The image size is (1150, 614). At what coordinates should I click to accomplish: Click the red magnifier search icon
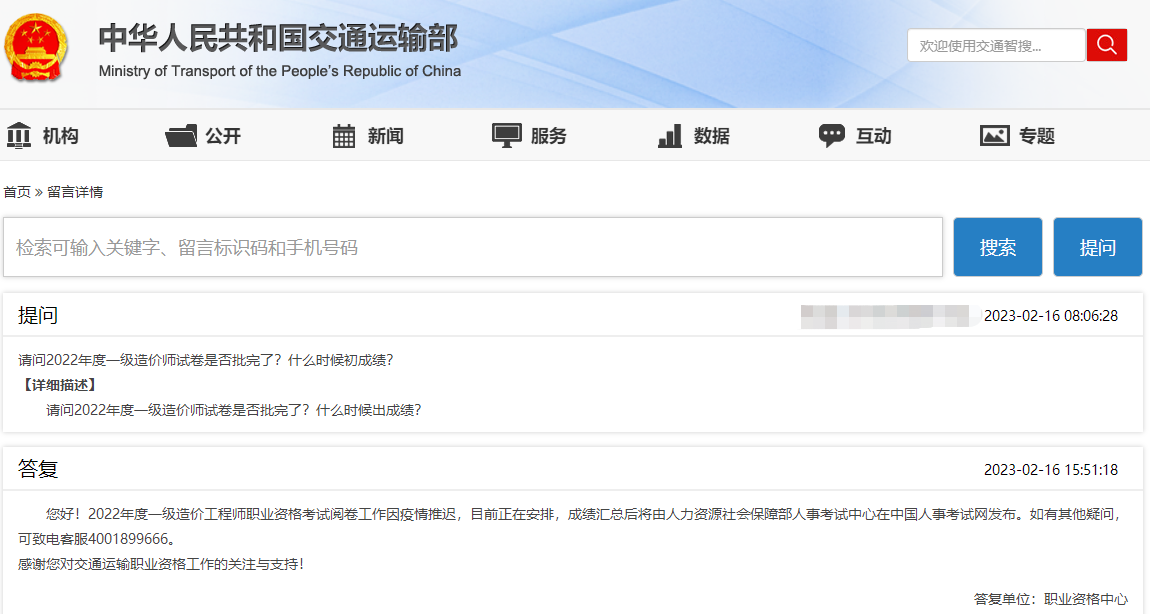(1106, 44)
